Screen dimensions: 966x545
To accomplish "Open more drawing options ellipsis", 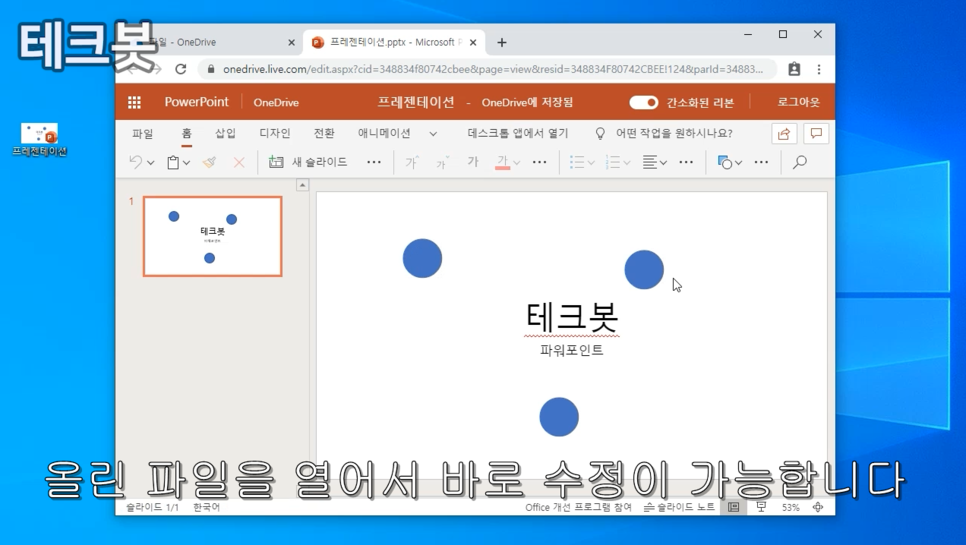I will [x=761, y=162].
